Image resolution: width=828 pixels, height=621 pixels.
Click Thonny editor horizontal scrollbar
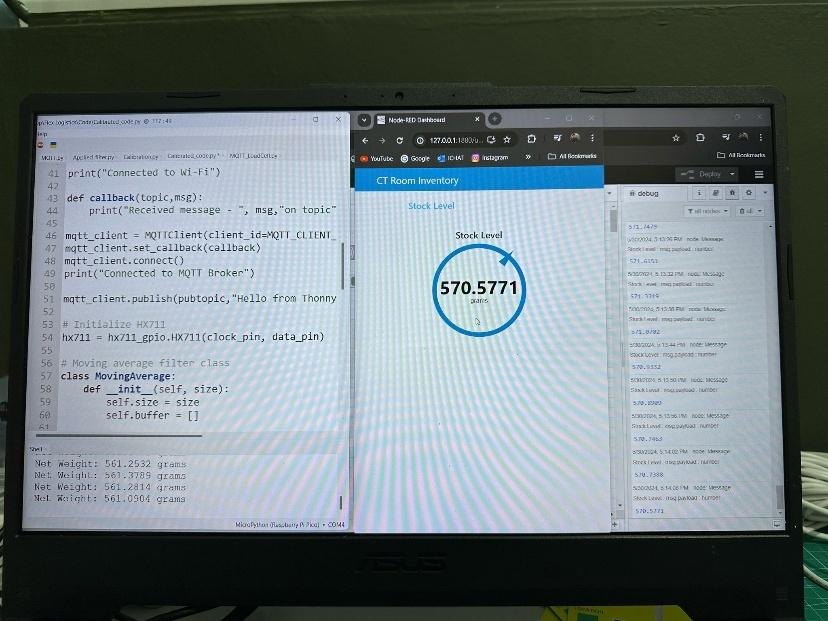coord(119,436)
